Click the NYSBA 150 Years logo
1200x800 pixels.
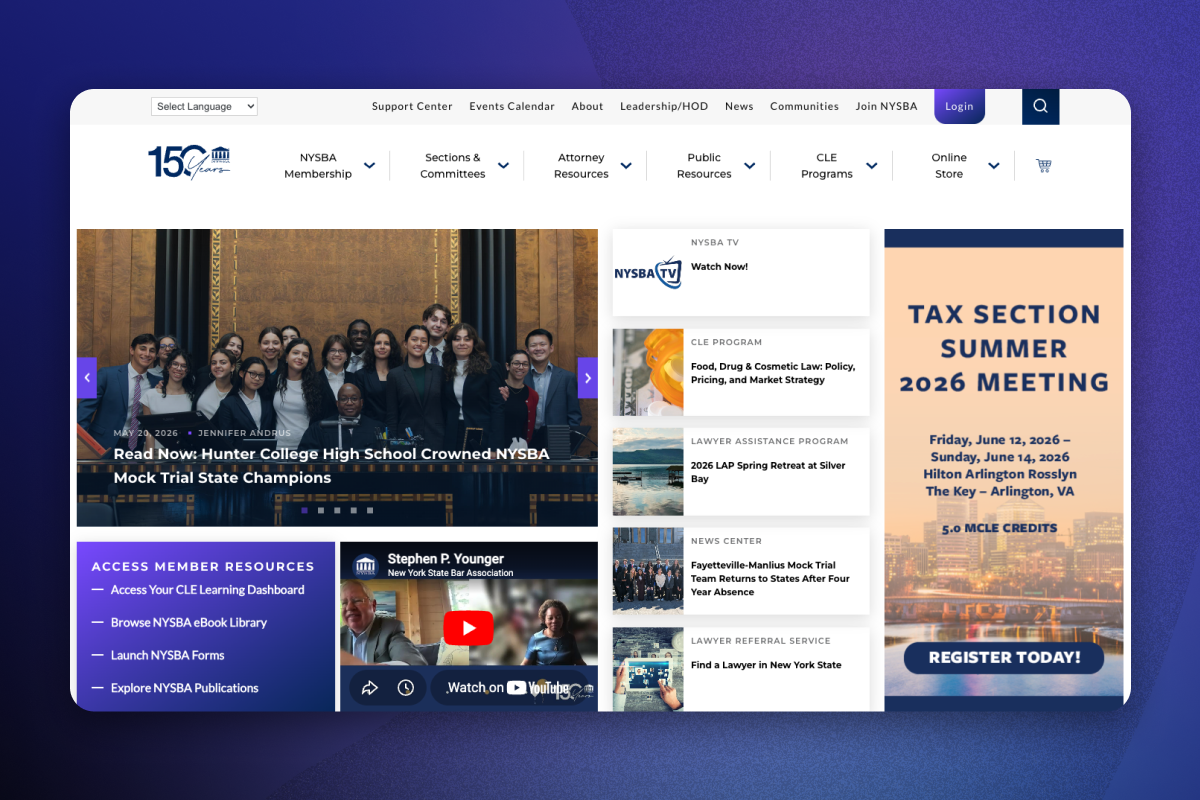[189, 162]
